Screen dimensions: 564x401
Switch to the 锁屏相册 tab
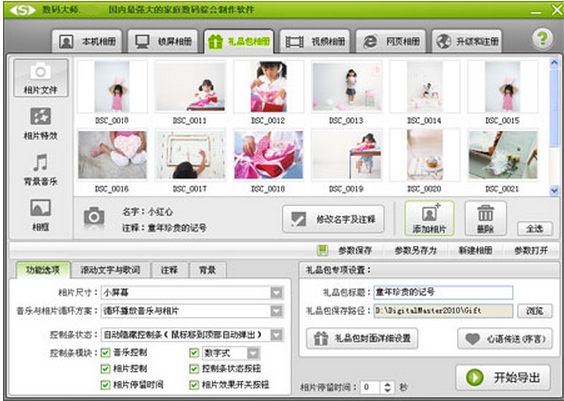click(163, 42)
